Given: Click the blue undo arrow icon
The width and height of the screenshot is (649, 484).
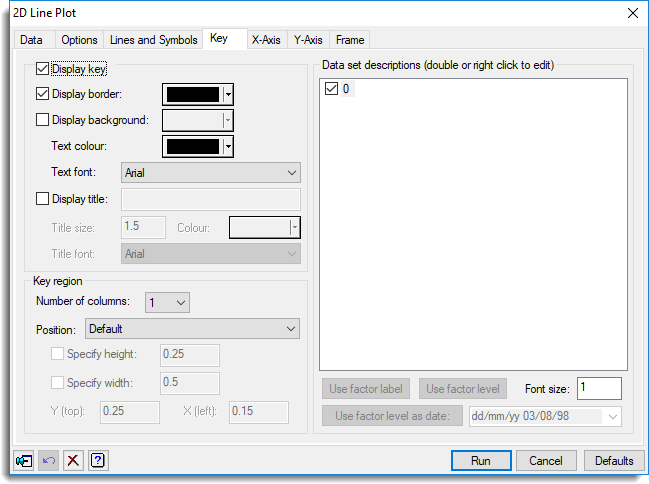Looking at the screenshot, I should (48, 461).
